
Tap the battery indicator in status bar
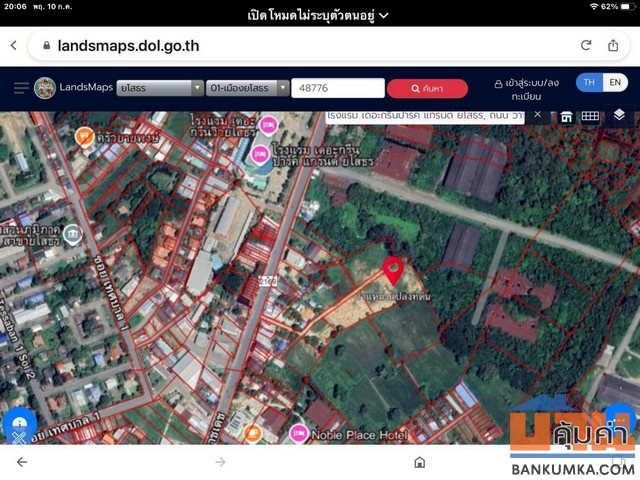click(x=627, y=7)
